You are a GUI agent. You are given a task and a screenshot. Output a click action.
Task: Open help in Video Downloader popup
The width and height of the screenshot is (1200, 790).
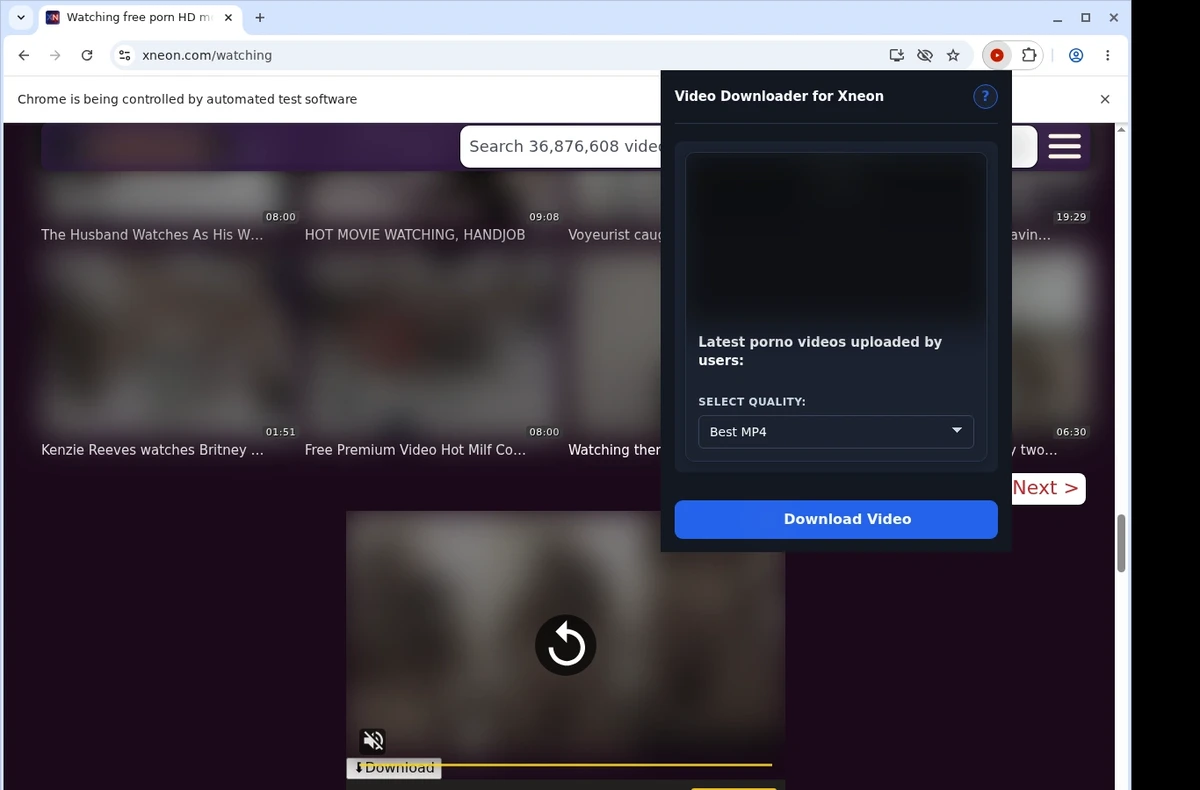985,96
